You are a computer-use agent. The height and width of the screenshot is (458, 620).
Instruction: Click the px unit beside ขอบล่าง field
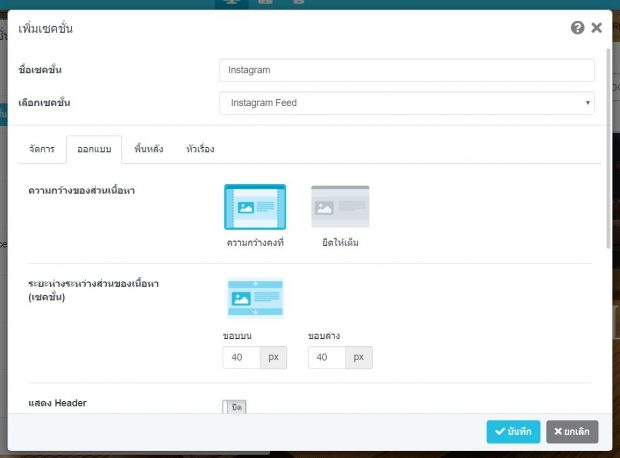(x=359, y=358)
